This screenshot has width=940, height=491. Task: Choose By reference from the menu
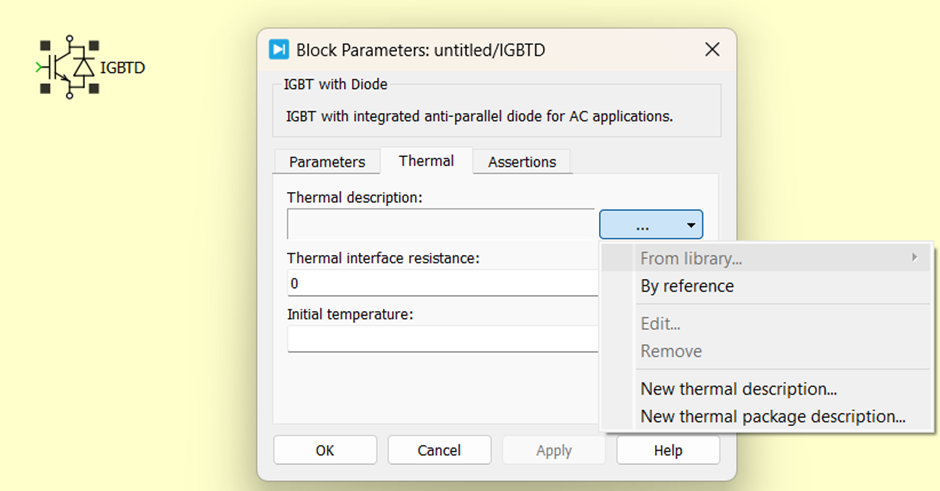pos(687,286)
